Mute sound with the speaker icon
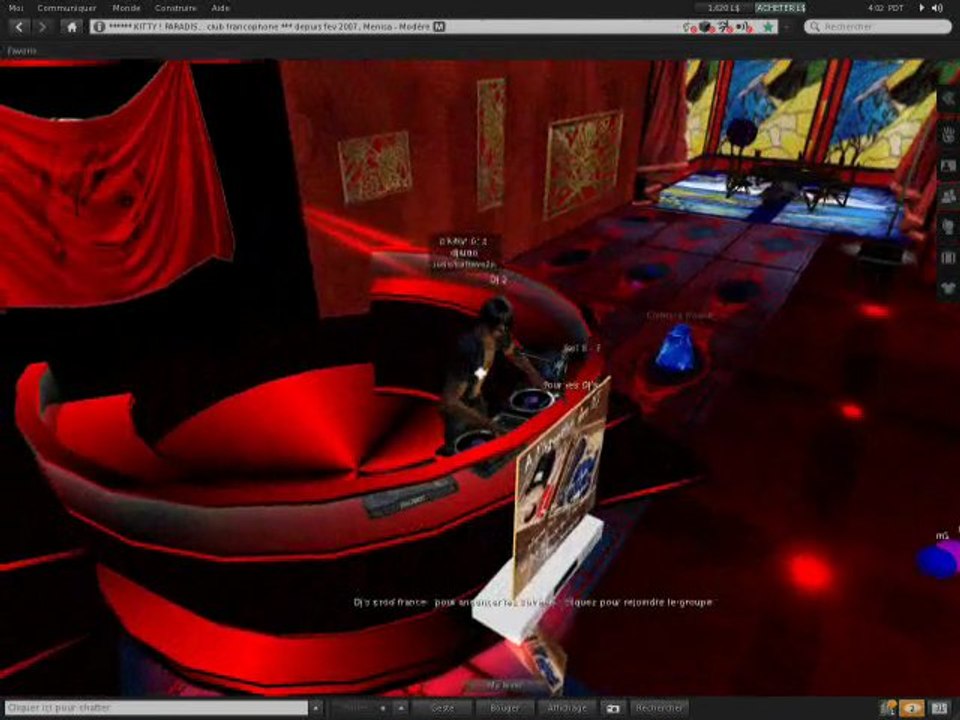This screenshot has width=960, height=720. point(937,8)
